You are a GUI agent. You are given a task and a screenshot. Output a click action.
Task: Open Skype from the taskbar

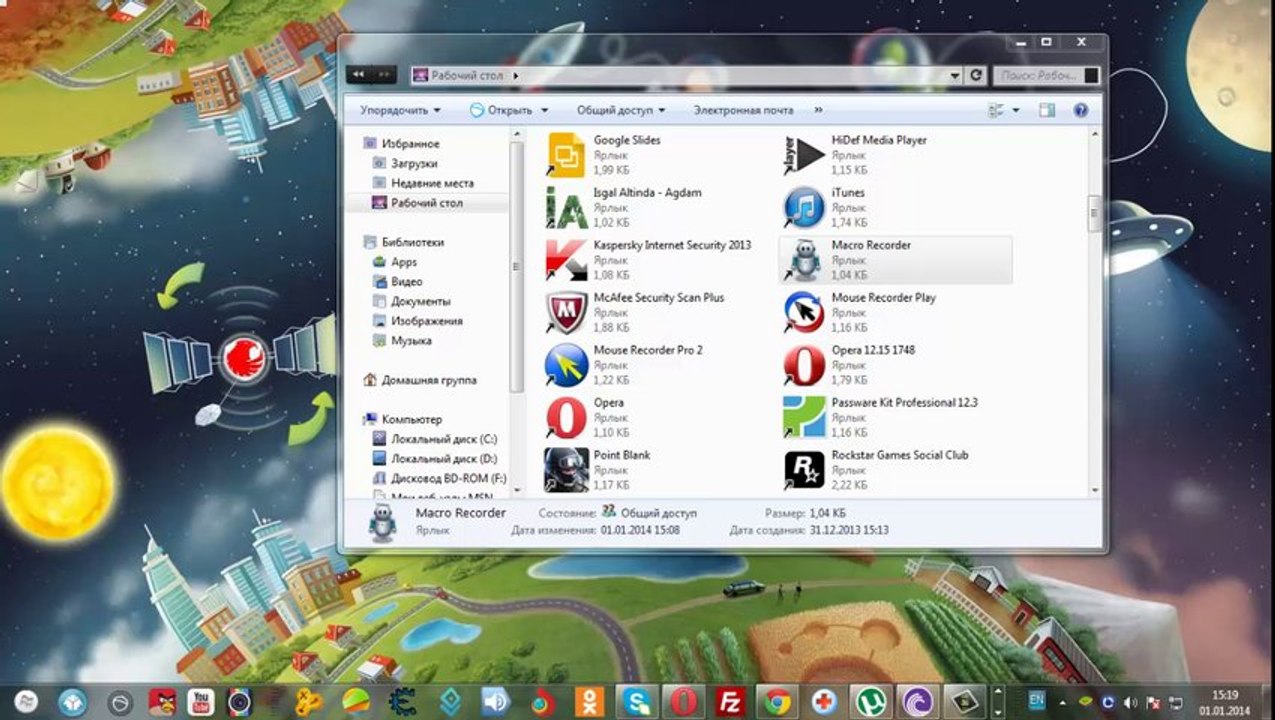pyautogui.click(x=636, y=702)
